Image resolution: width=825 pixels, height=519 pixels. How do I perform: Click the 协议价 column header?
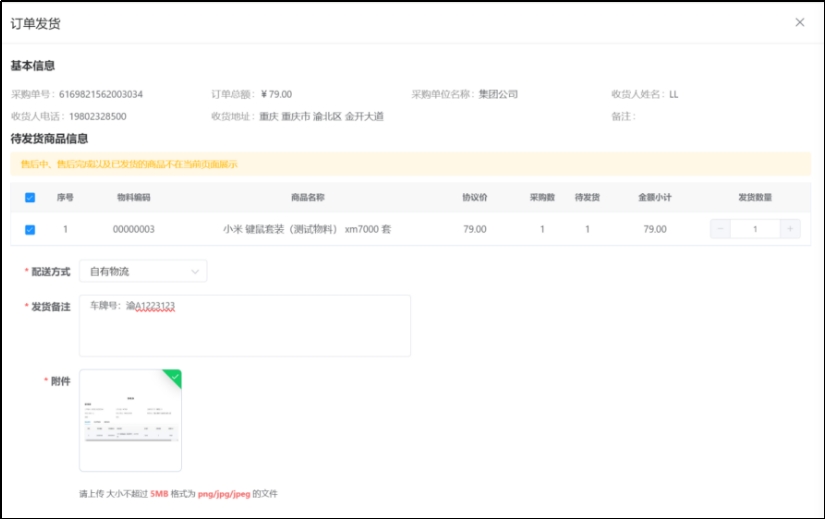tap(474, 198)
